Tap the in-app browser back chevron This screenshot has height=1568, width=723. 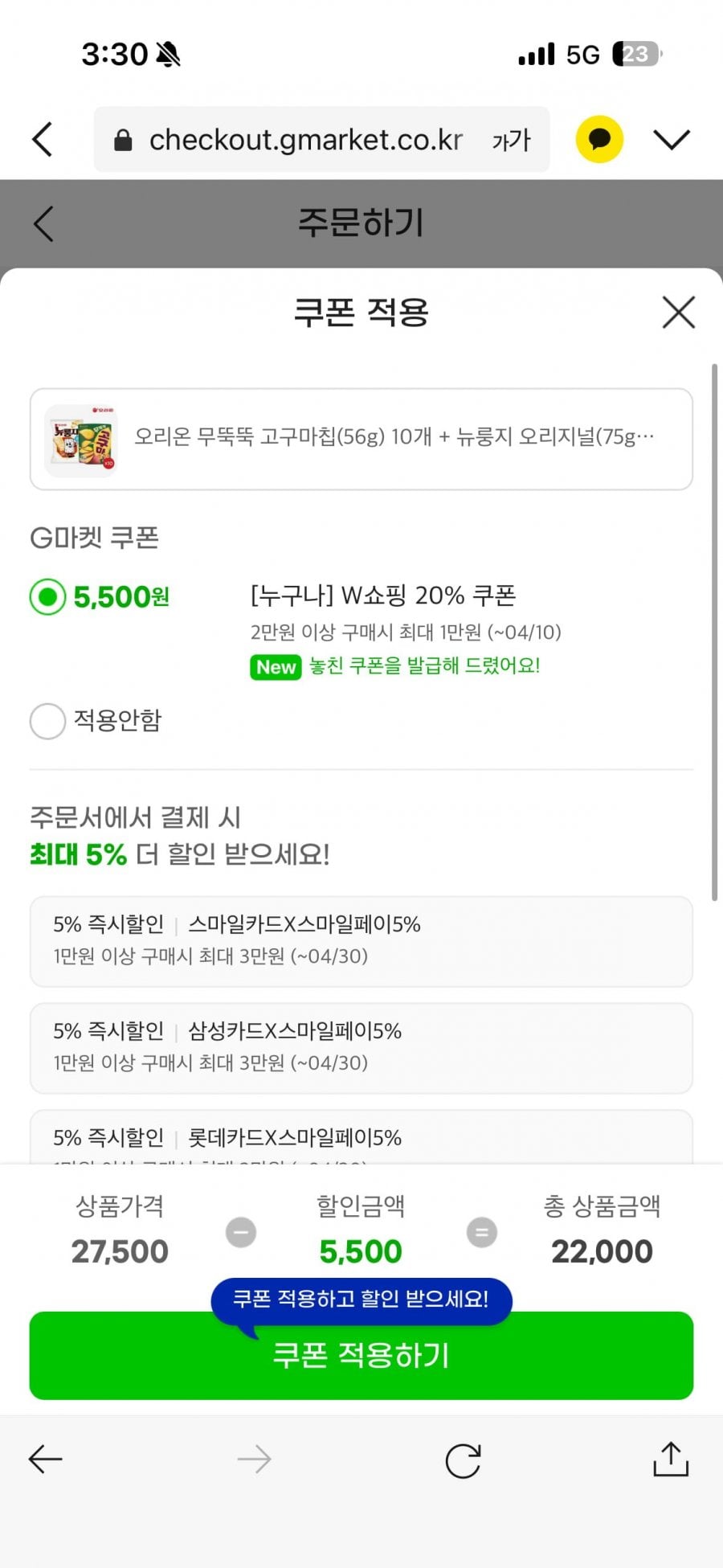[43, 139]
